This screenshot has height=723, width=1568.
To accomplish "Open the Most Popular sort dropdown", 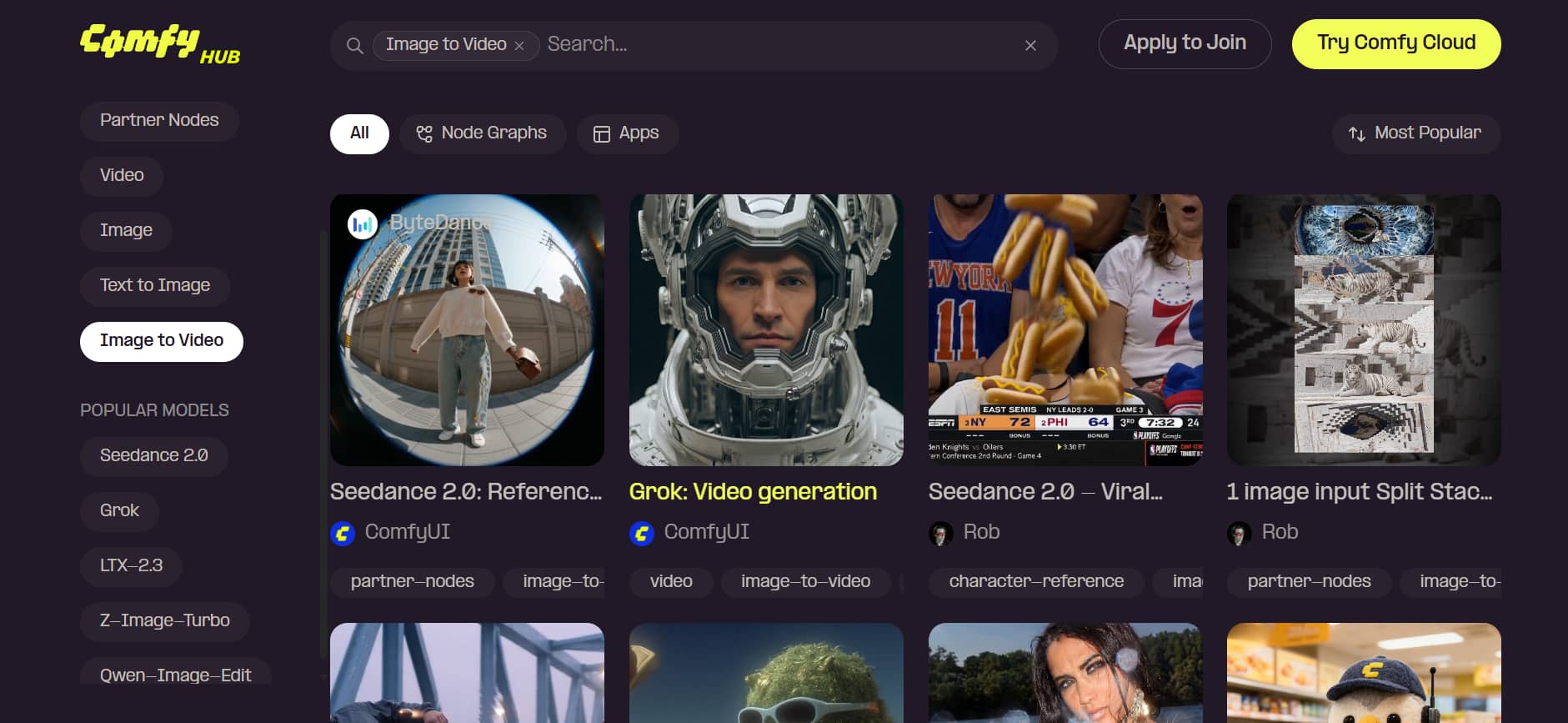I will pos(1415,133).
